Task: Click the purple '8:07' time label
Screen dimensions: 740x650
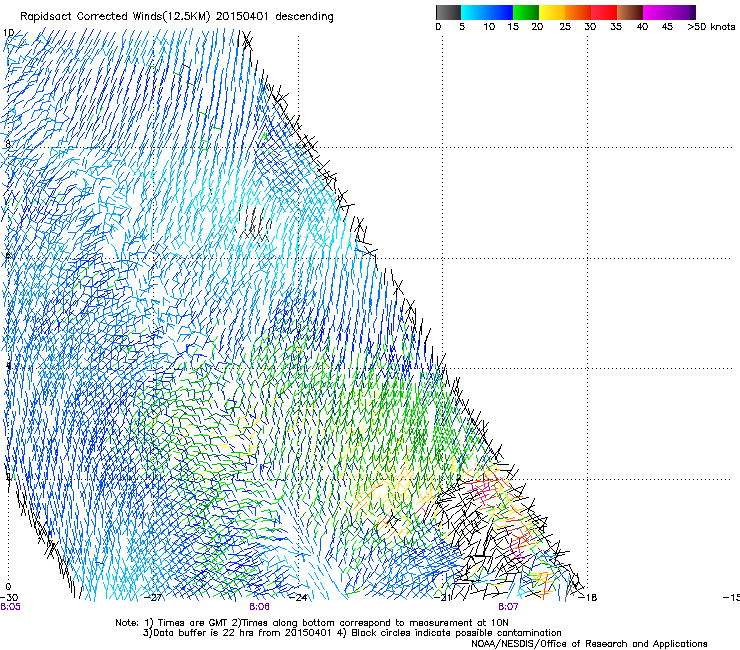Action: (x=508, y=607)
